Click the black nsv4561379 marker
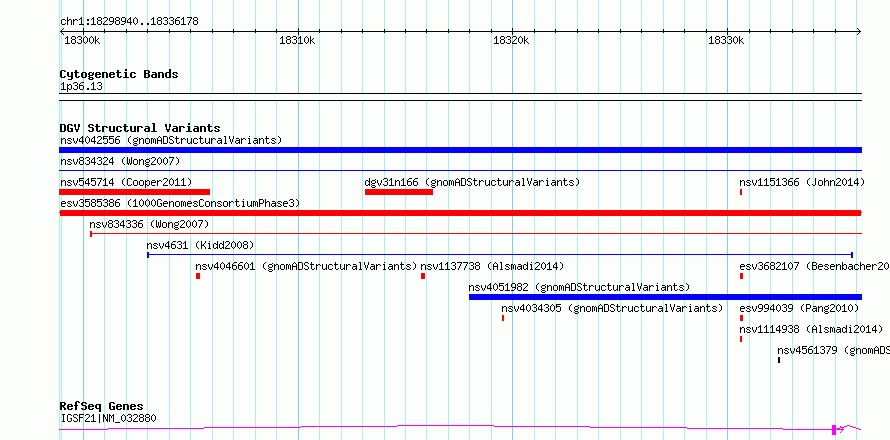The width and height of the screenshot is (890, 440). (x=779, y=360)
